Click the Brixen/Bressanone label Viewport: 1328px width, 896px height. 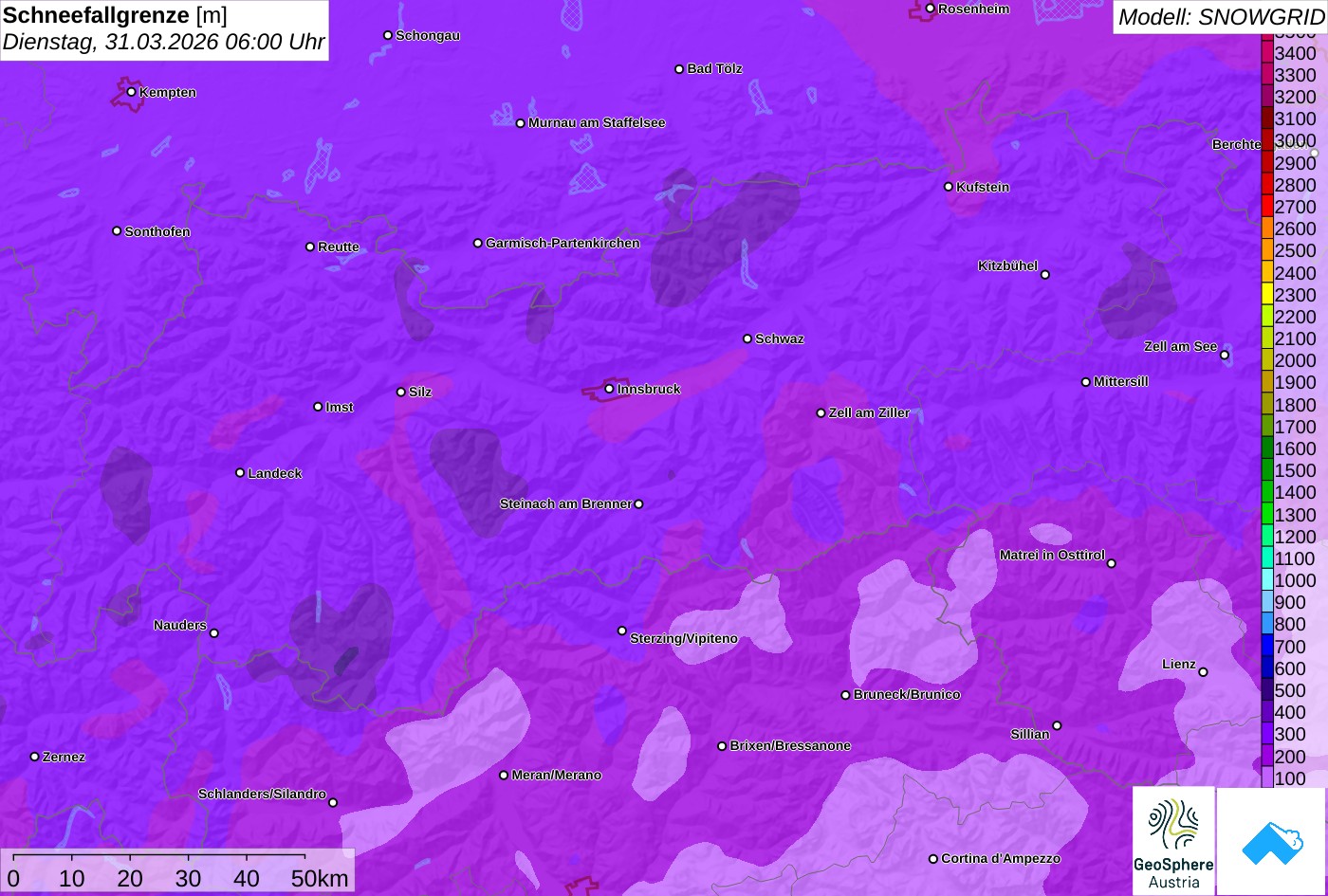pos(790,746)
